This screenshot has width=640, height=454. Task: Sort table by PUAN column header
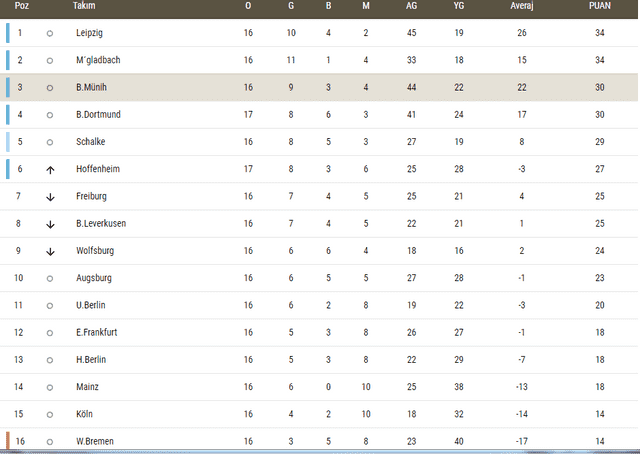click(600, 6)
